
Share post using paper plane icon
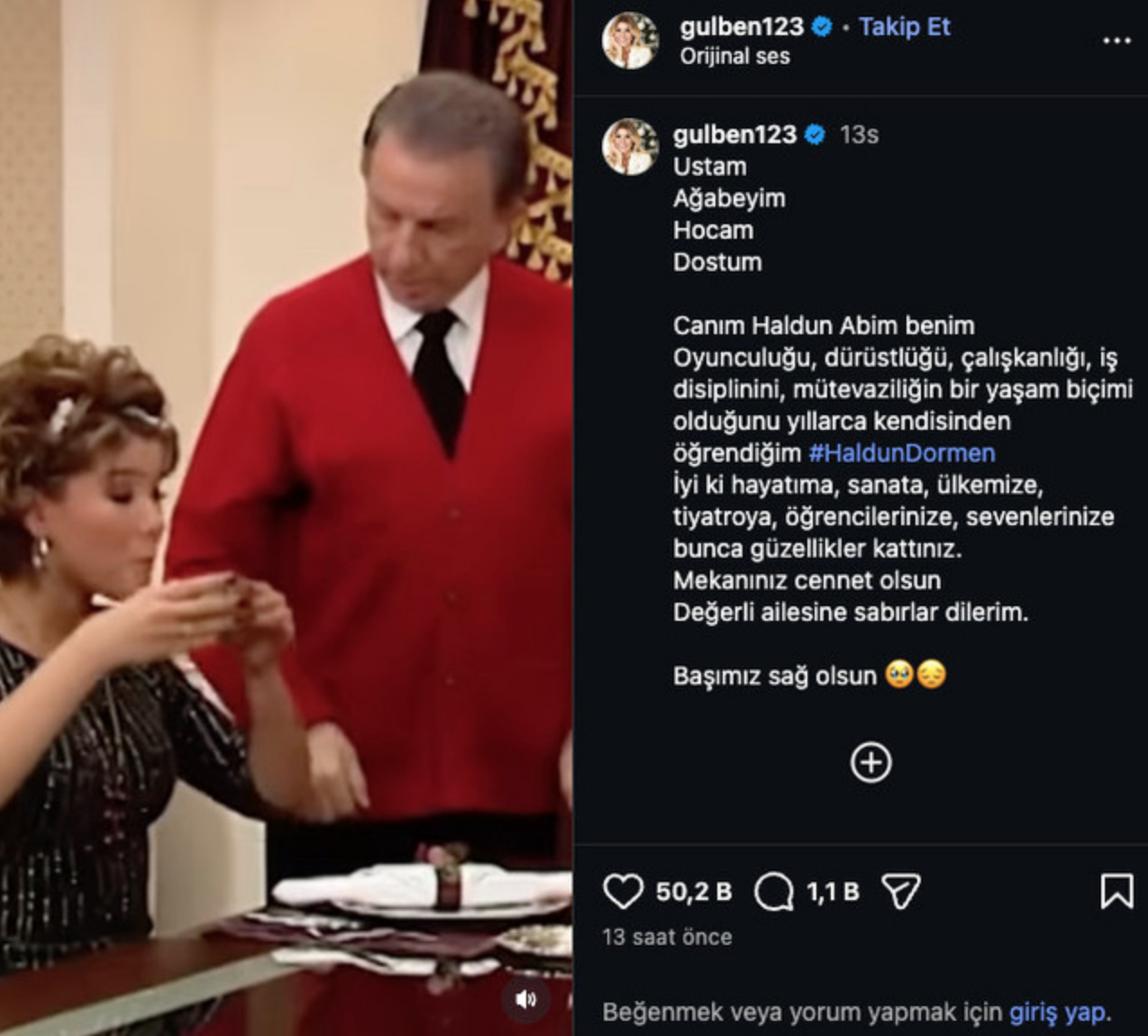click(x=901, y=892)
